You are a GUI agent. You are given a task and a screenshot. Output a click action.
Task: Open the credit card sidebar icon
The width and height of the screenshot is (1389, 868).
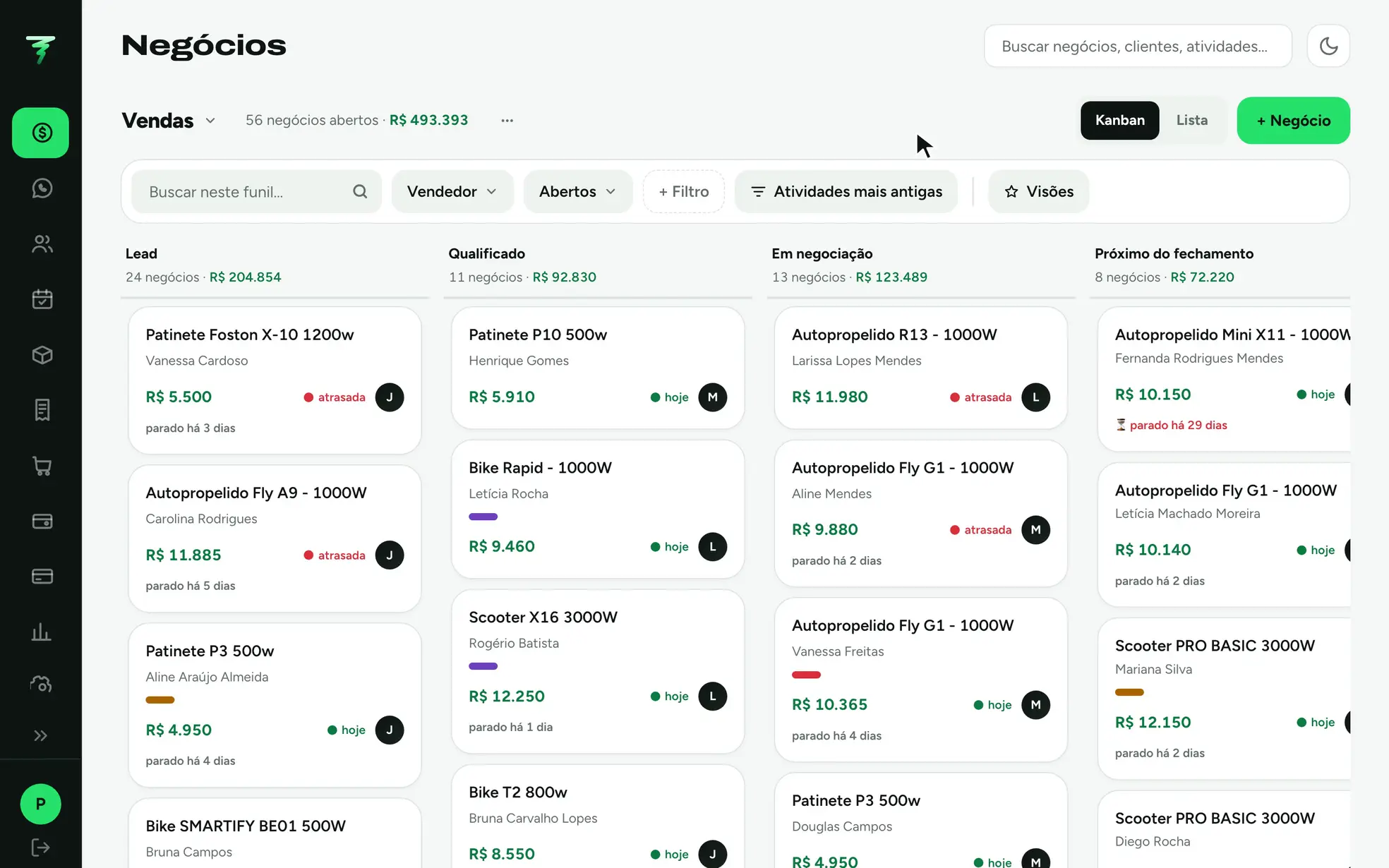click(x=42, y=577)
